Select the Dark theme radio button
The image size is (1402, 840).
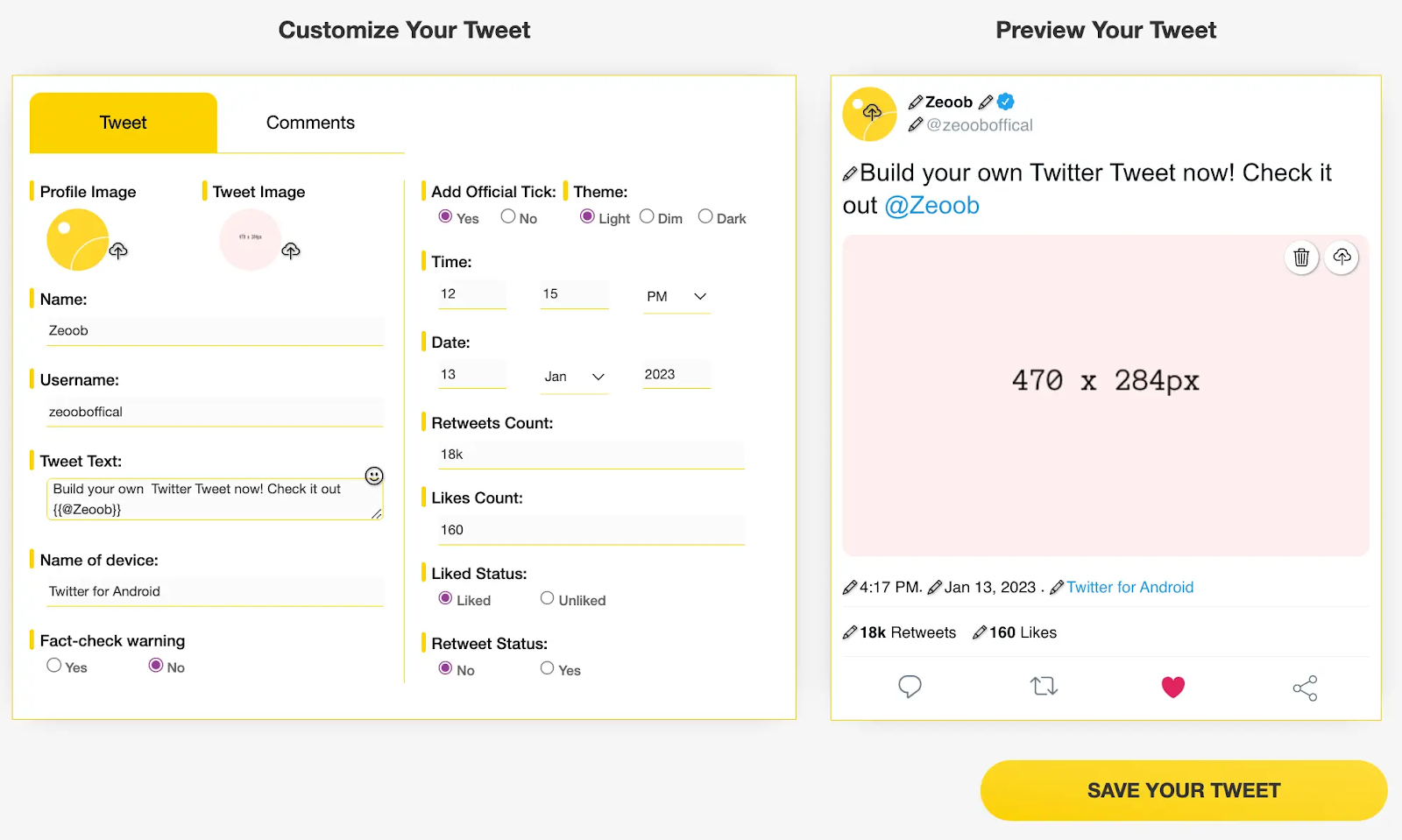(705, 216)
